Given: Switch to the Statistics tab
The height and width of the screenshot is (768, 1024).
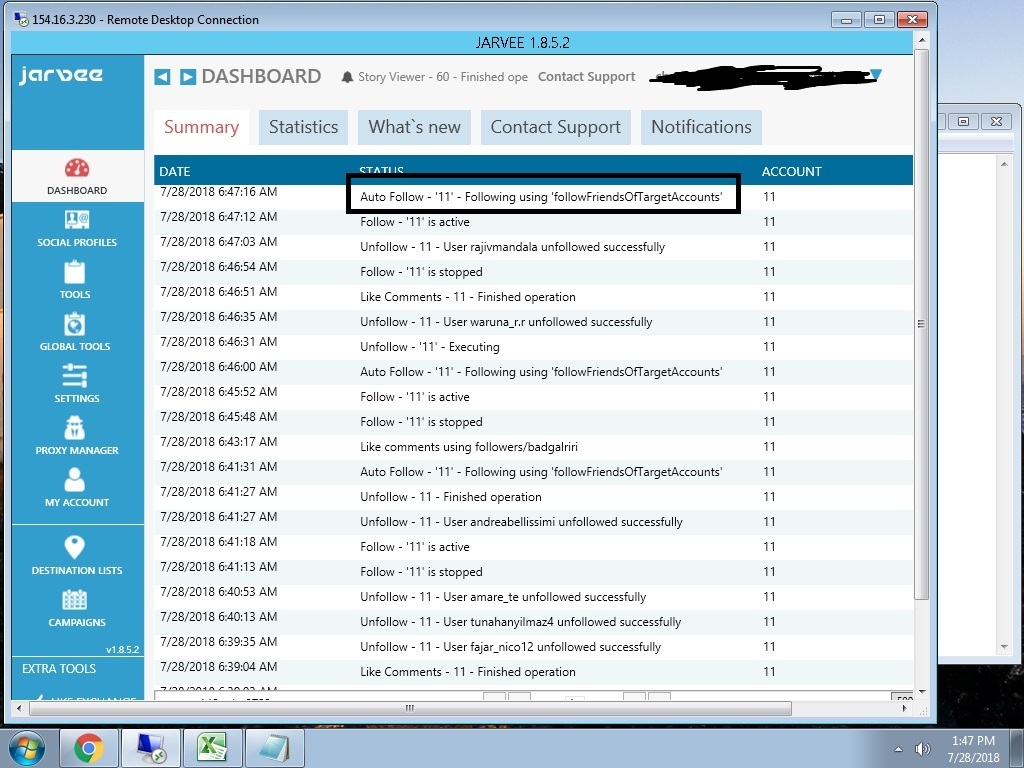Looking at the screenshot, I should pos(304,127).
